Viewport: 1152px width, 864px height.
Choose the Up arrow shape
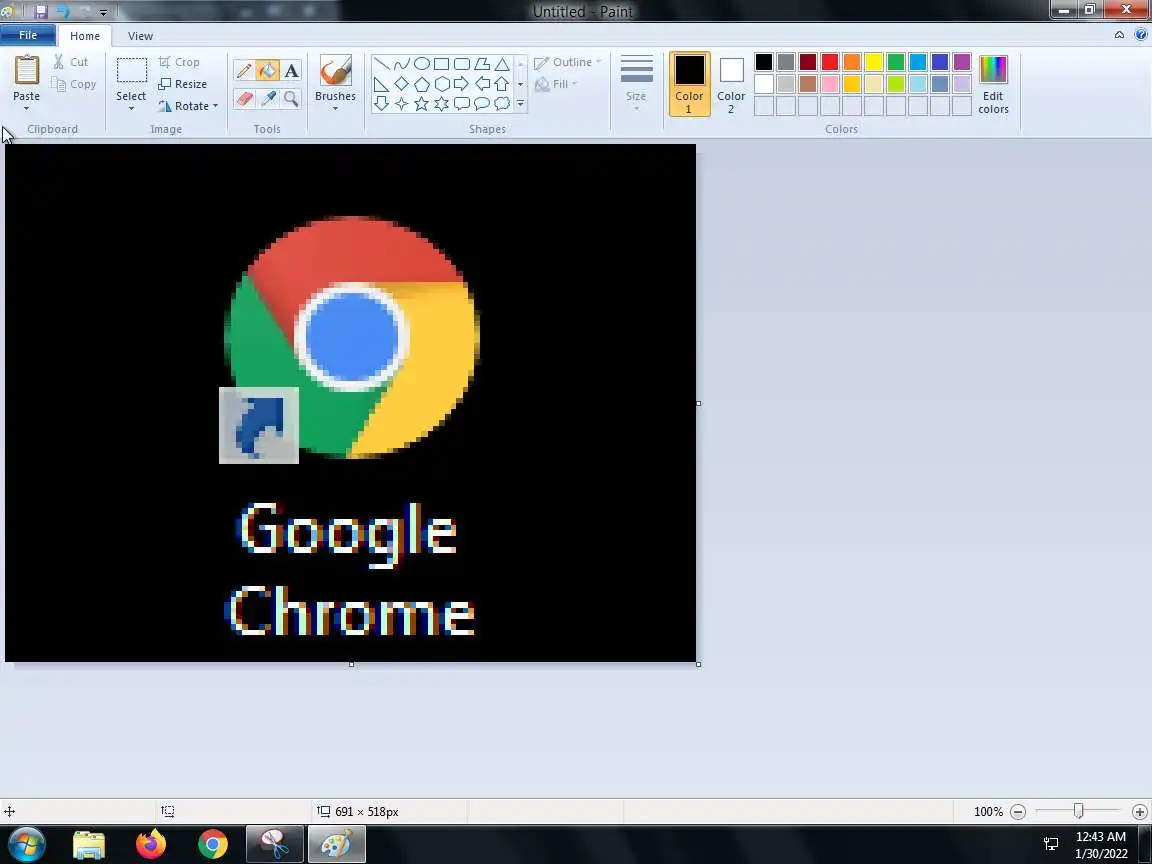pos(502,84)
